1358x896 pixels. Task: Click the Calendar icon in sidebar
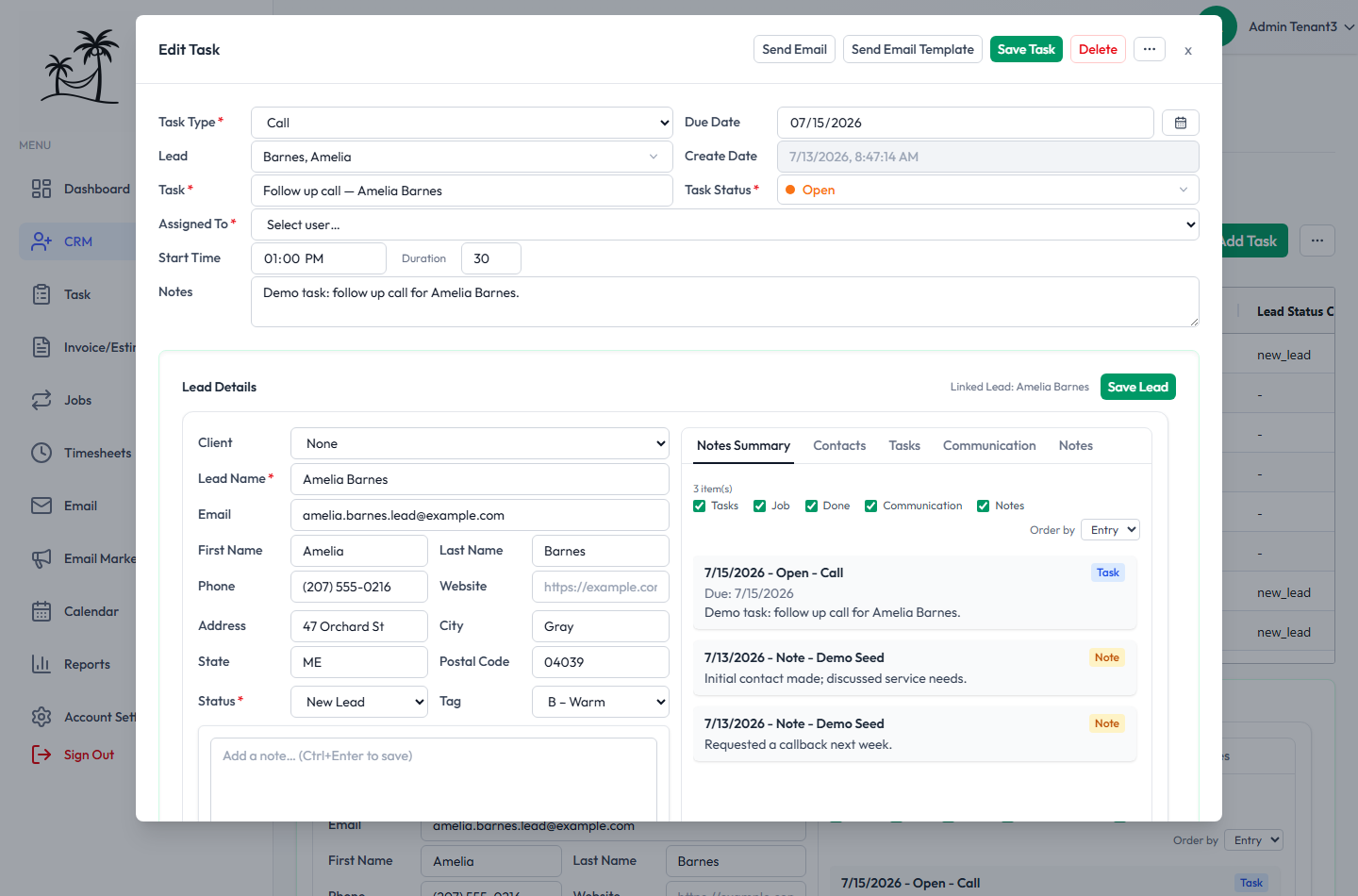[x=41, y=611]
